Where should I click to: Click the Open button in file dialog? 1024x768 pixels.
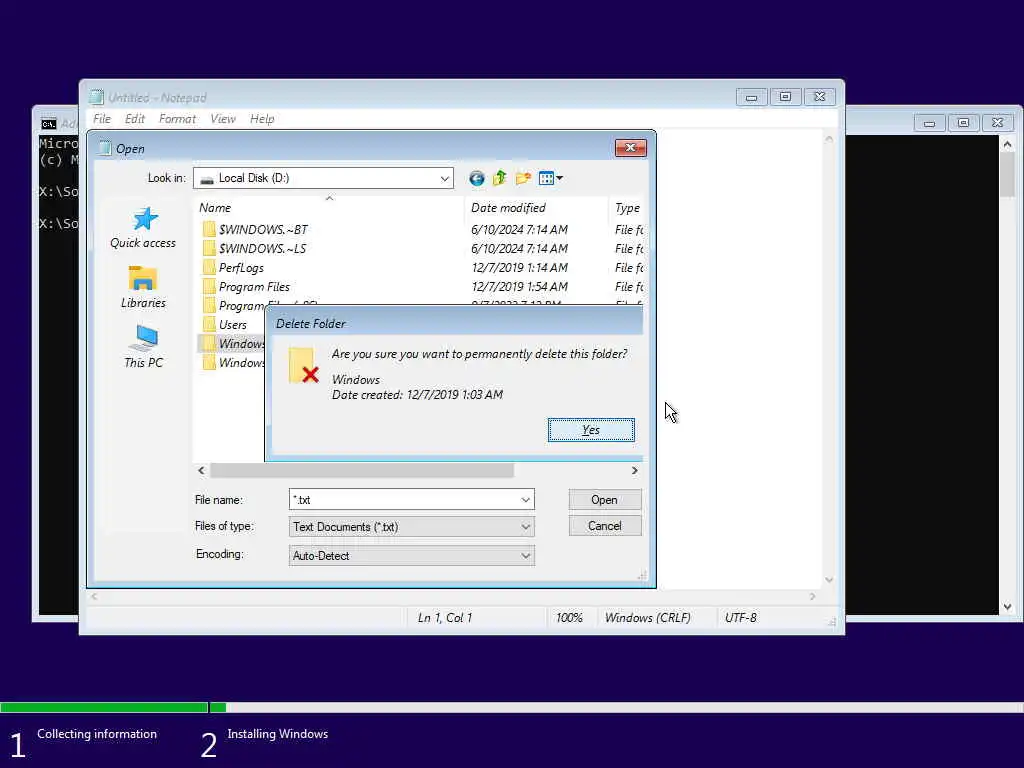605,500
